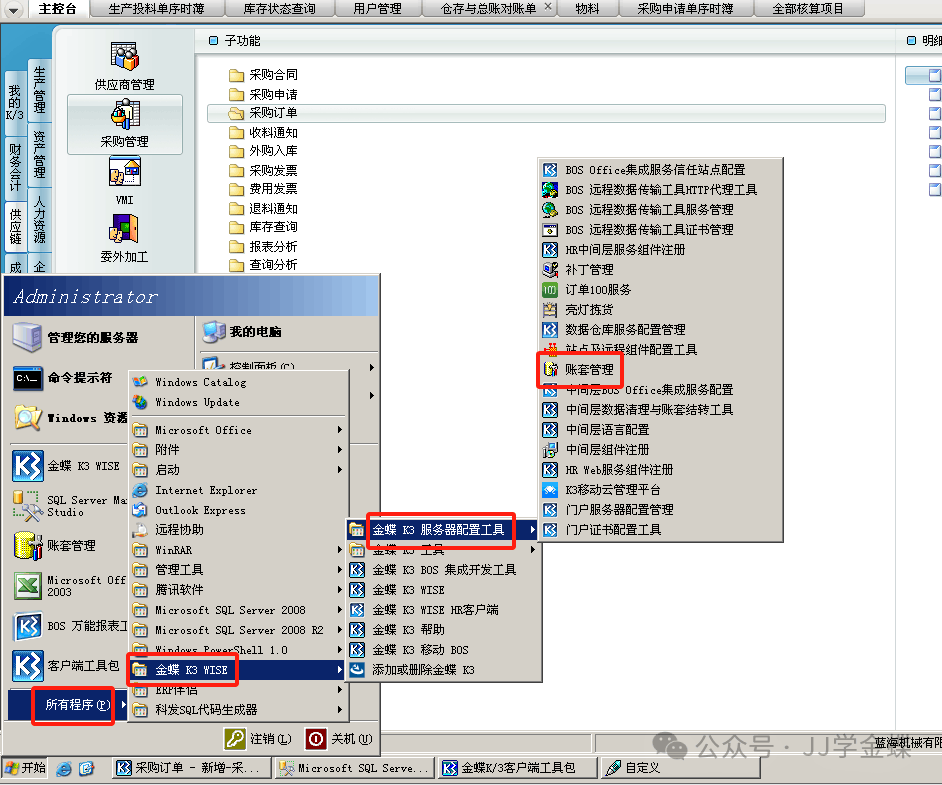Open the 财务会计 vertical side tab

pyautogui.click(x=15, y=167)
